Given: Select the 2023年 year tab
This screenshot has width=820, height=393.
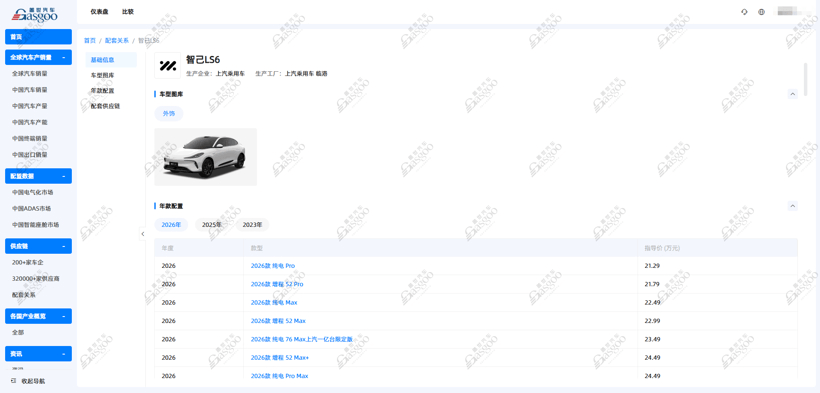Looking at the screenshot, I should click(x=253, y=224).
